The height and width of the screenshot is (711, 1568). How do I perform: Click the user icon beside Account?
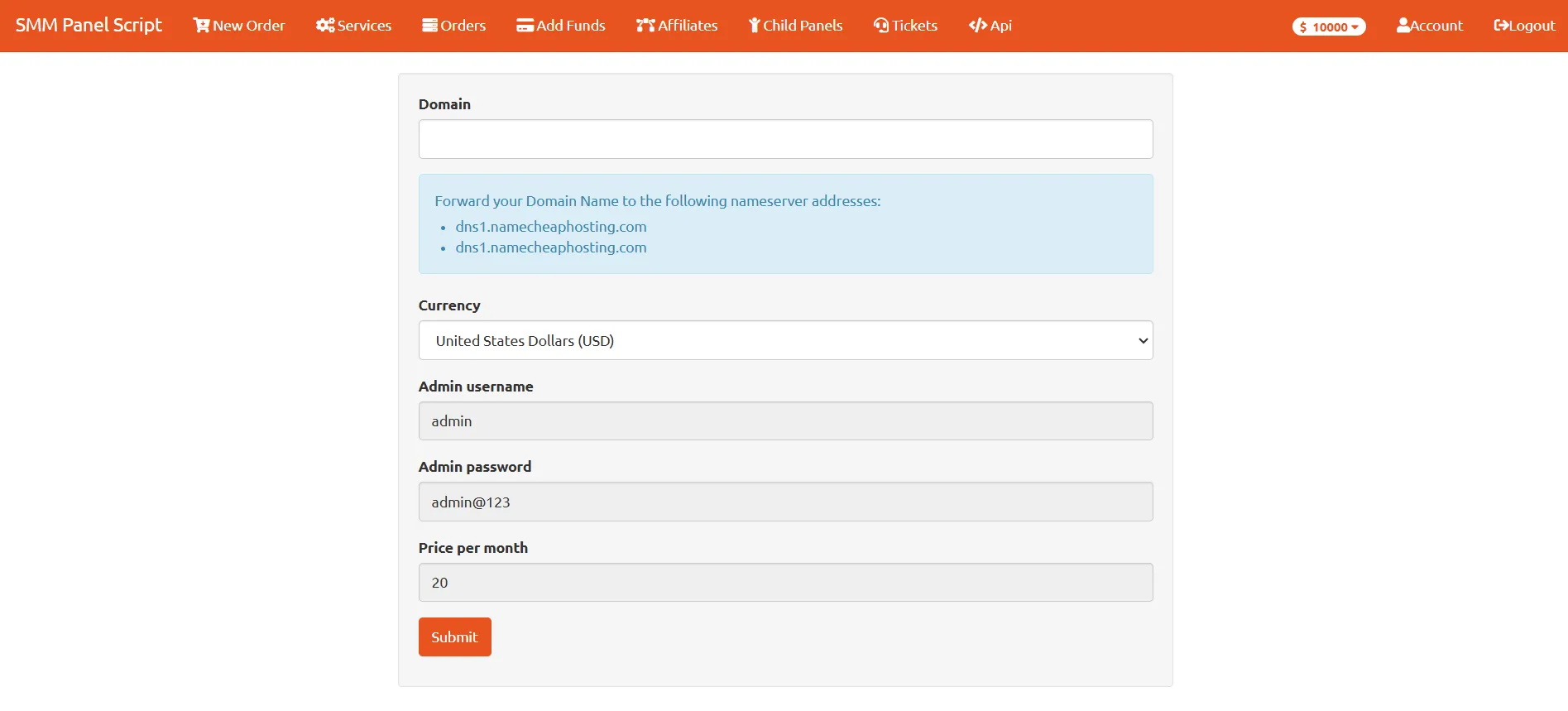[1403, 26]
